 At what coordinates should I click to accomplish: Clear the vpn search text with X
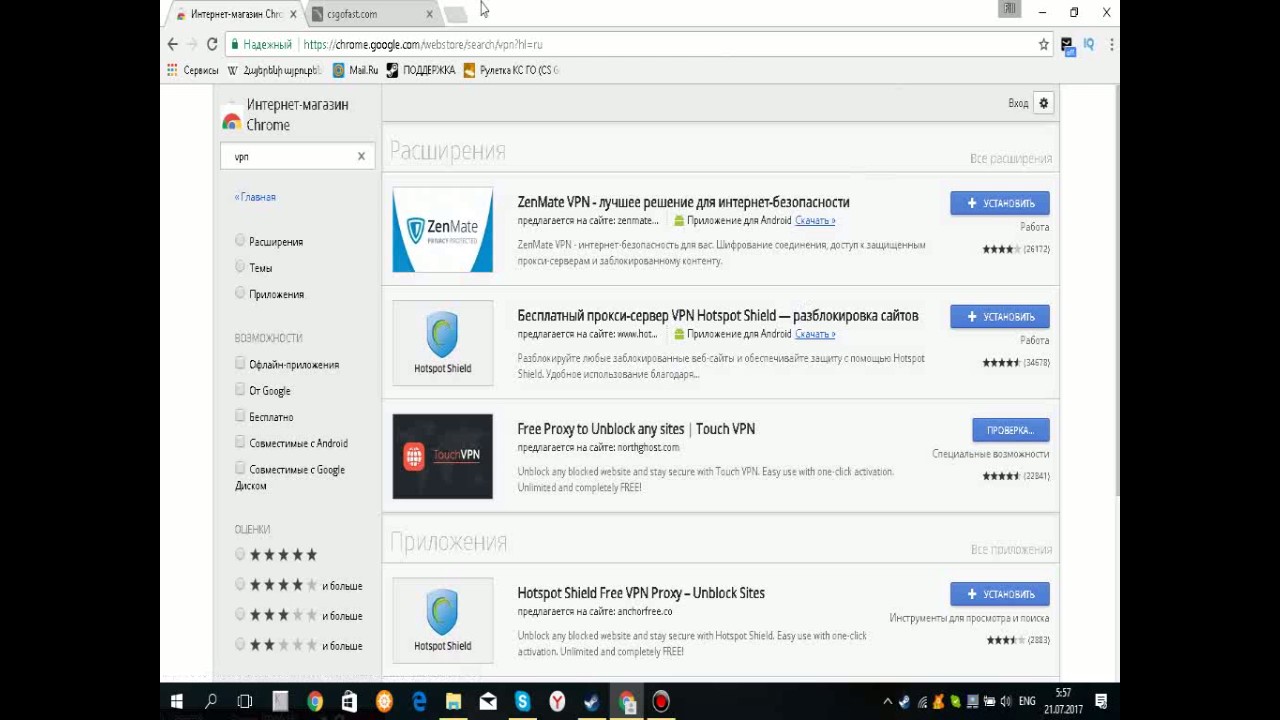coord(361,156)
